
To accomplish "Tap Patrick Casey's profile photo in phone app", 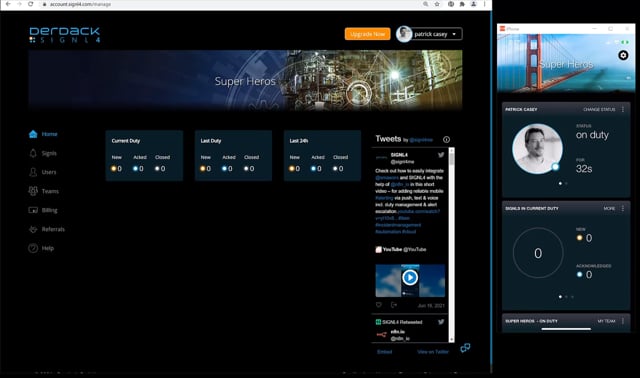I will [537, 149].
